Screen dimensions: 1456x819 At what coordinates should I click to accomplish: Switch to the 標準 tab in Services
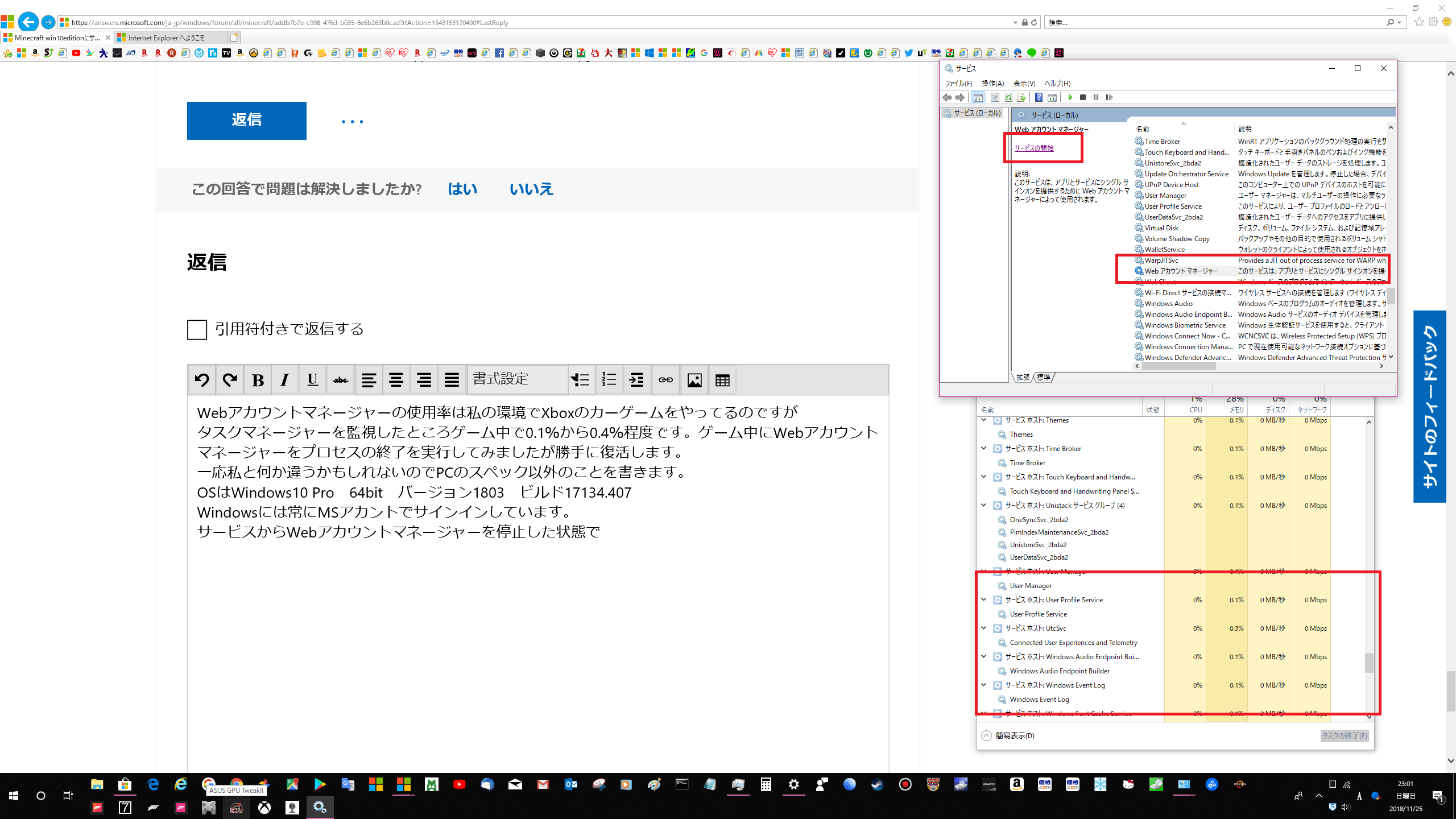click(1044, 377)
